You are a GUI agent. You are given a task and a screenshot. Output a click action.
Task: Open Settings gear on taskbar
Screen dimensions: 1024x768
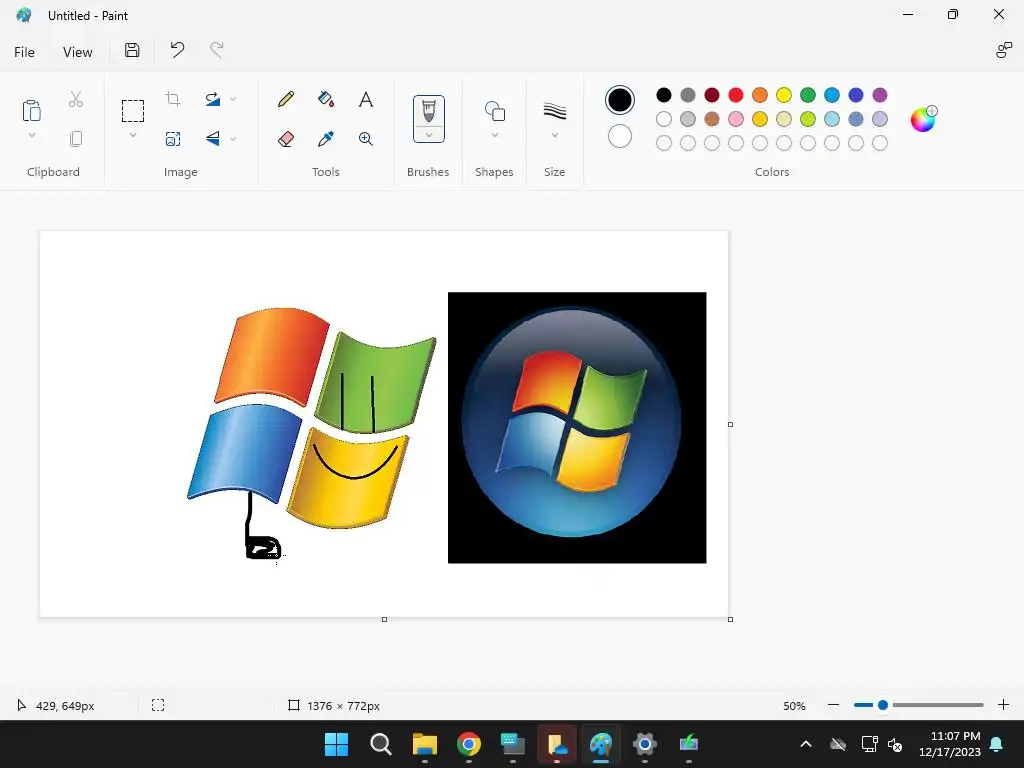point(645,744)
